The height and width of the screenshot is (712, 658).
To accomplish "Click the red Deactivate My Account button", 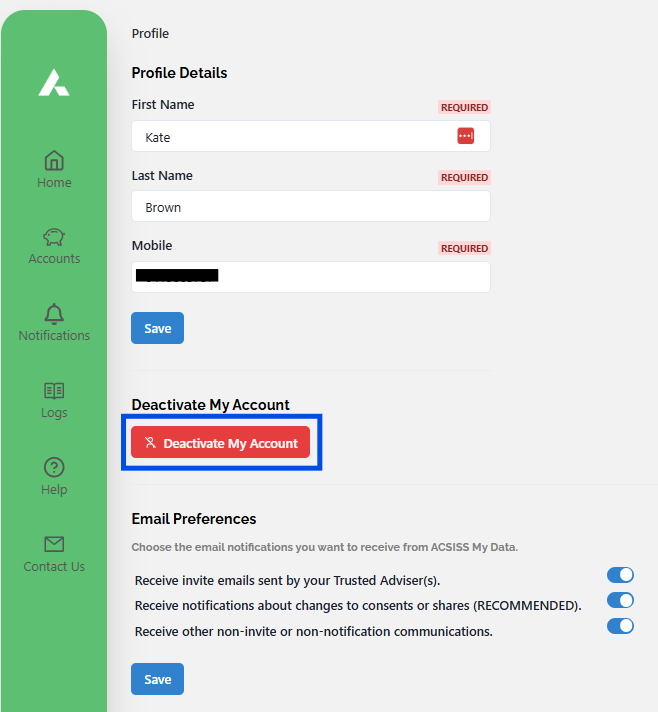I will coord(221,443).
